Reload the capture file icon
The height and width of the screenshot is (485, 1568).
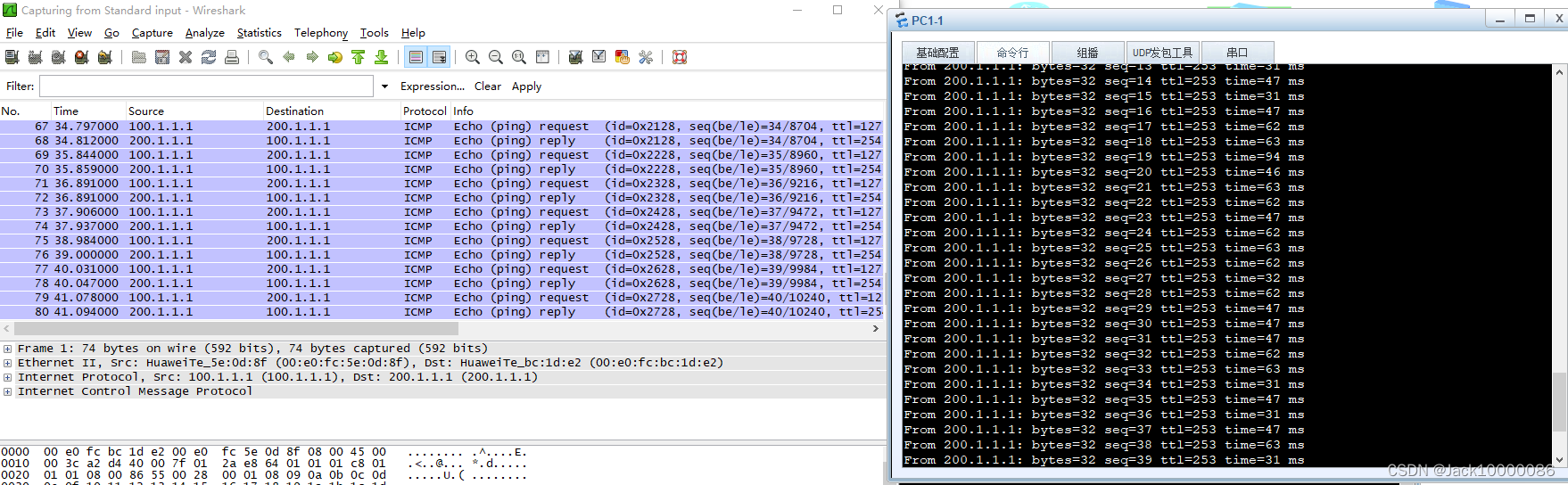click(x=209, y=57)
